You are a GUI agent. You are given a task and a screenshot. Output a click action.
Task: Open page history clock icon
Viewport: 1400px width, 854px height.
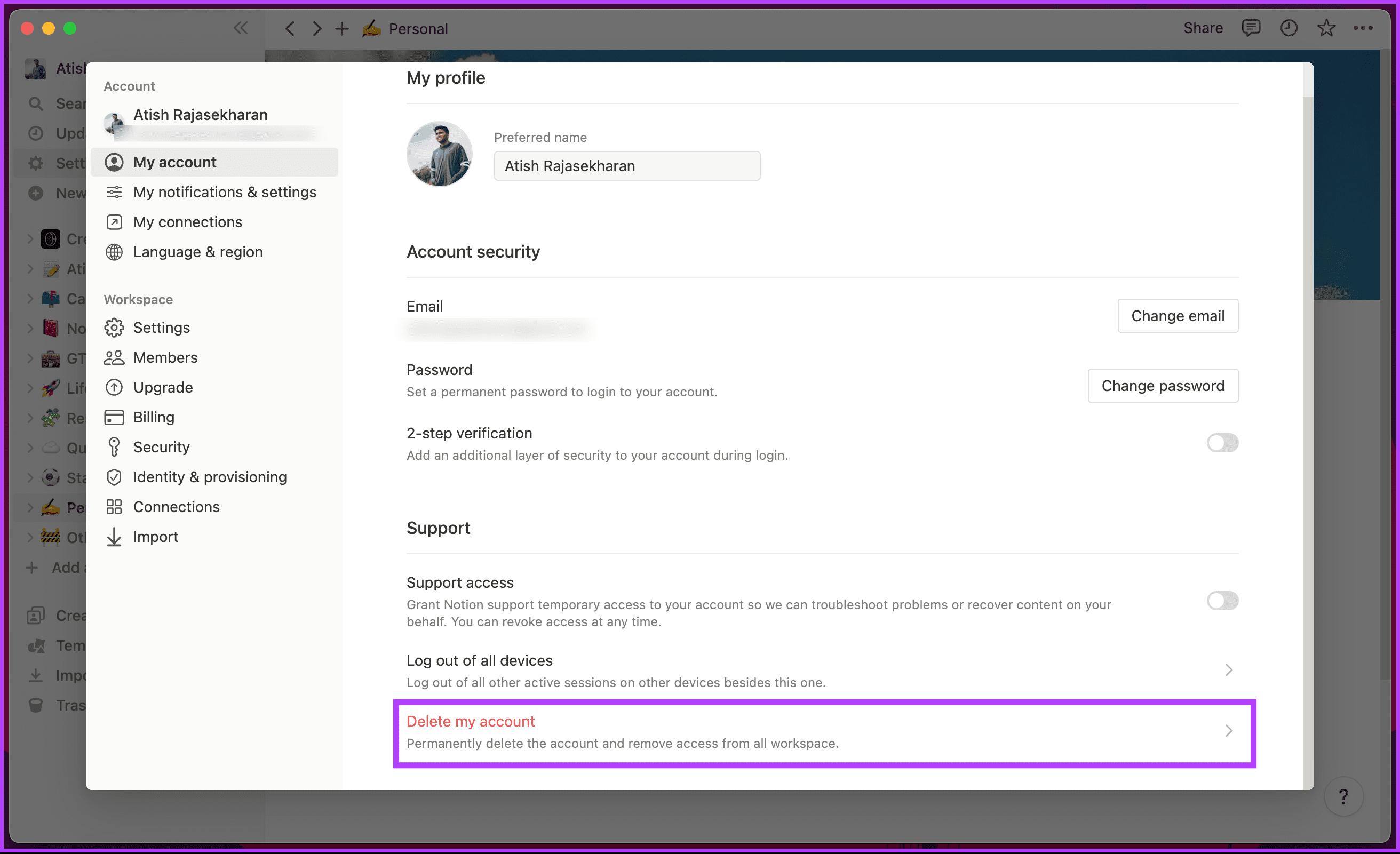tap(1288, 28)
